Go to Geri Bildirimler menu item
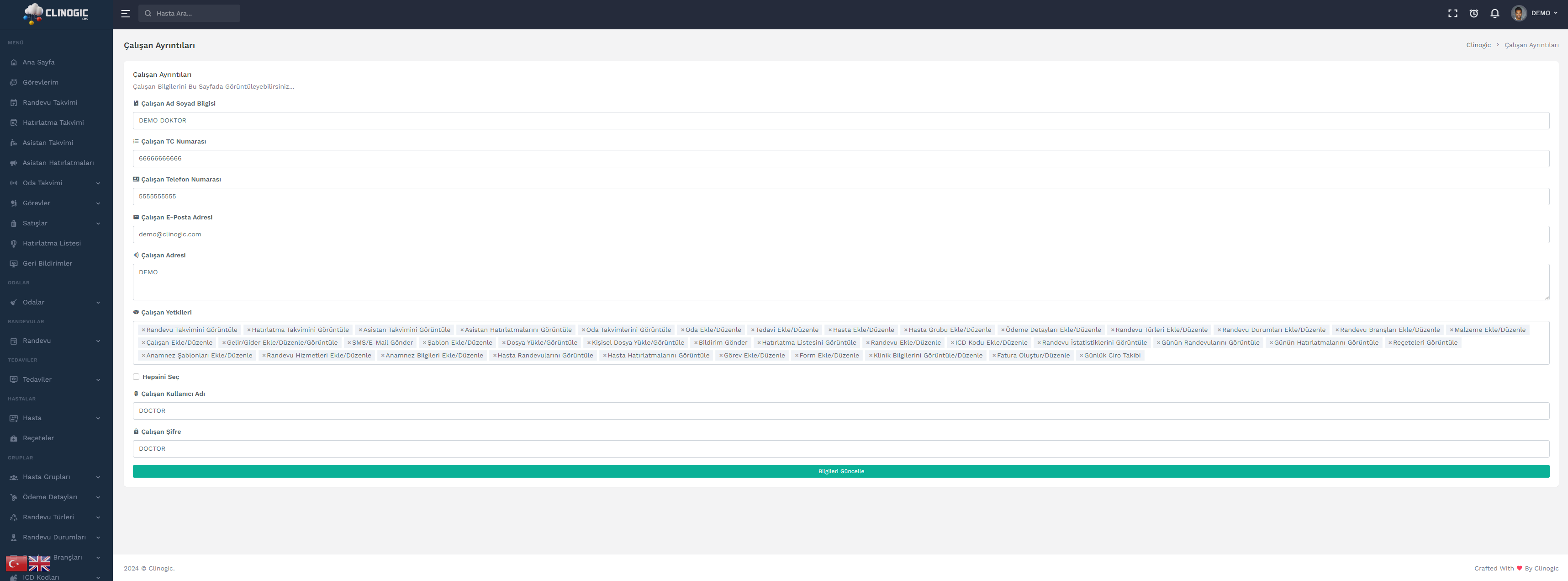 [x=48, y=263]
